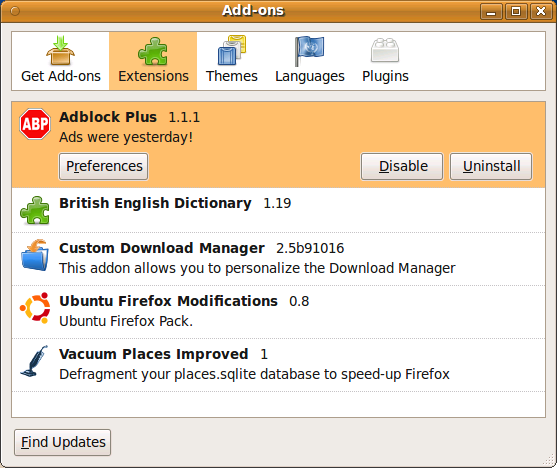Click the British English Dictionary puzzle icon
Viewport: 557px width, 468px height.
(x=35, y=210)
